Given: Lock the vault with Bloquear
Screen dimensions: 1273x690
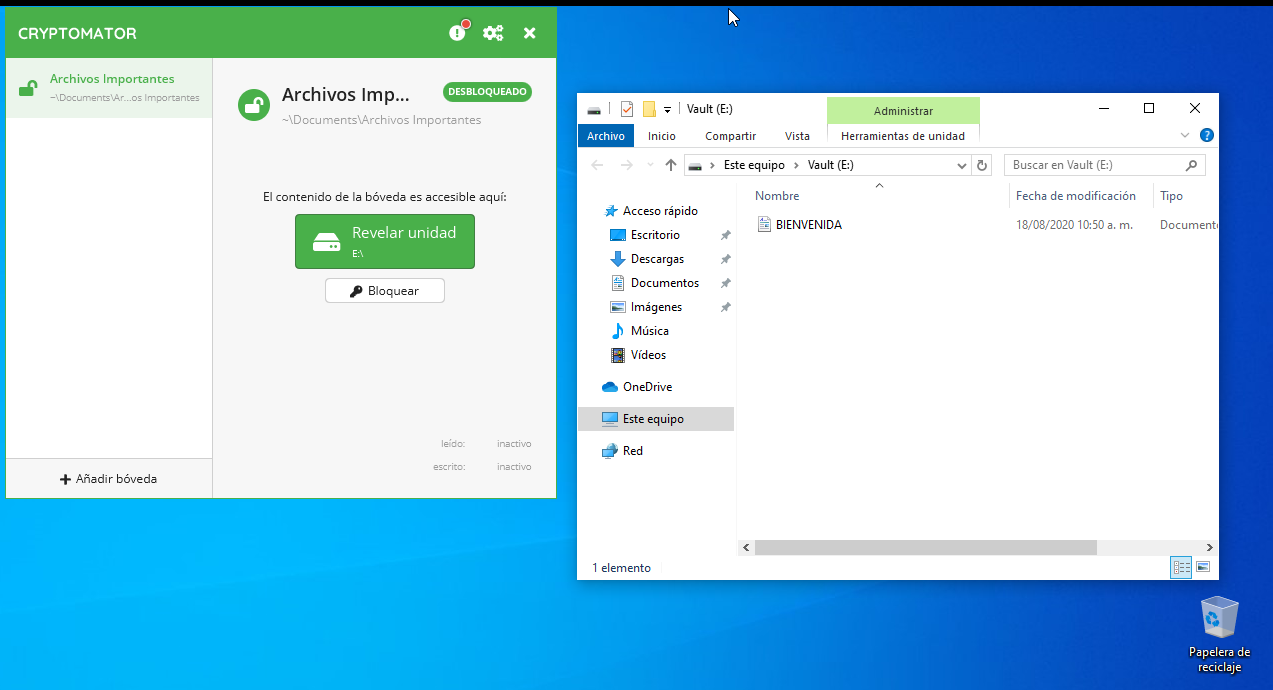Looking at the screenshot, I should coord(385,291).
